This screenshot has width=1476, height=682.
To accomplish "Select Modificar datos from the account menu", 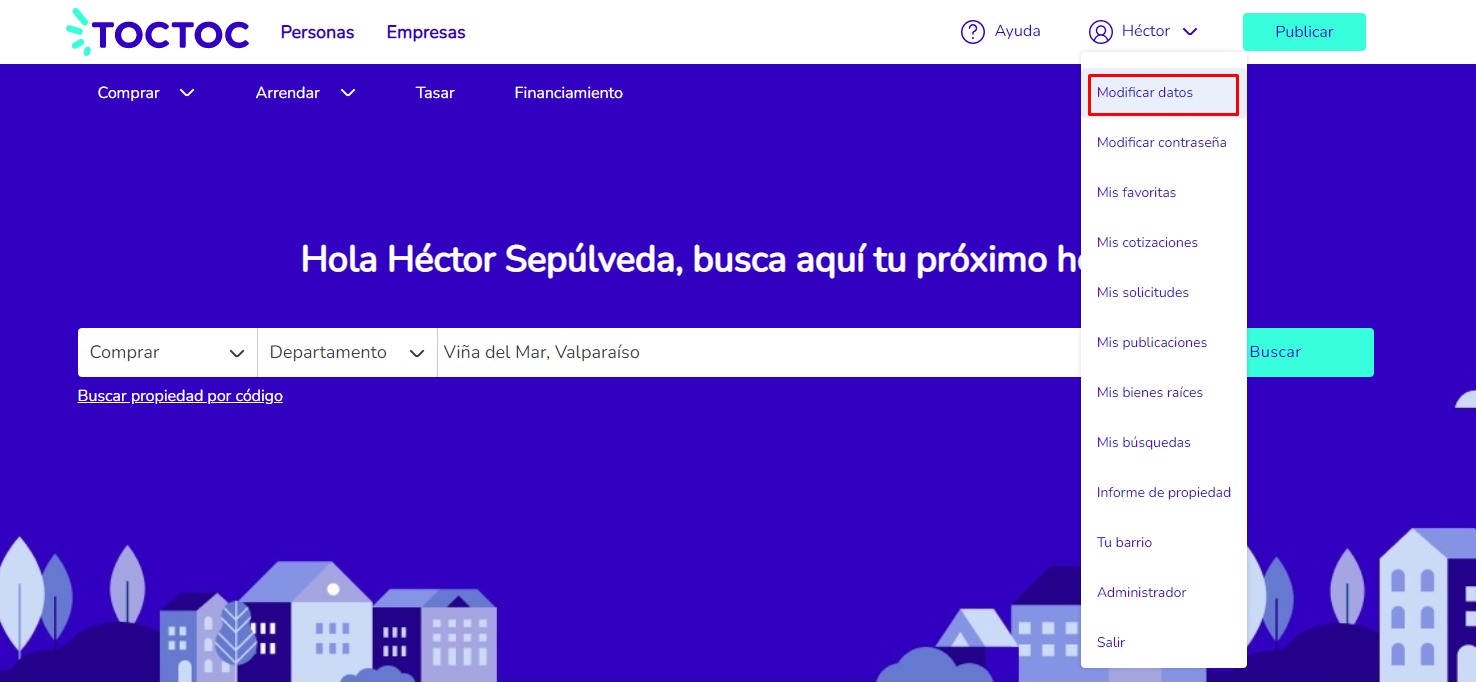I will pos(1145,92).
